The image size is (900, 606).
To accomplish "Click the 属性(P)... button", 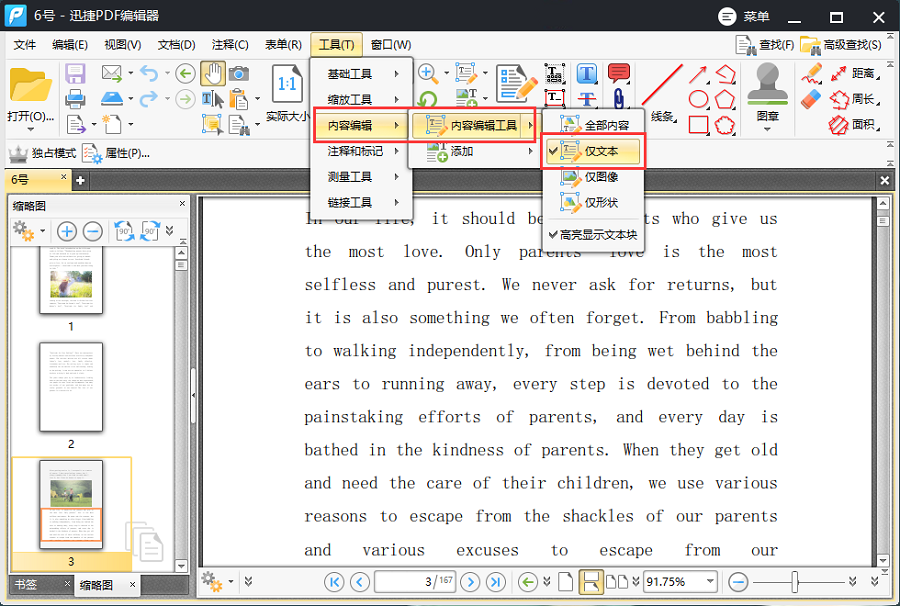I will 117,153.
